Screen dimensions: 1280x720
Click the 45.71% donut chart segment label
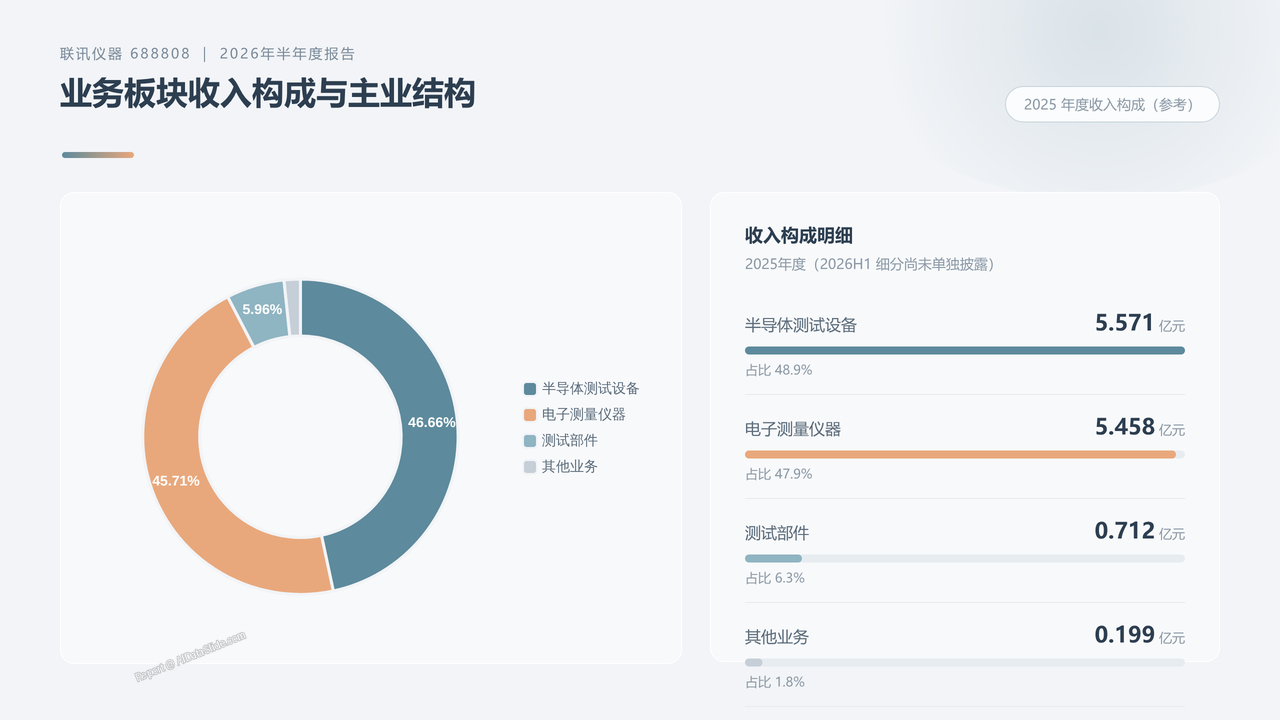click(175, 481)
